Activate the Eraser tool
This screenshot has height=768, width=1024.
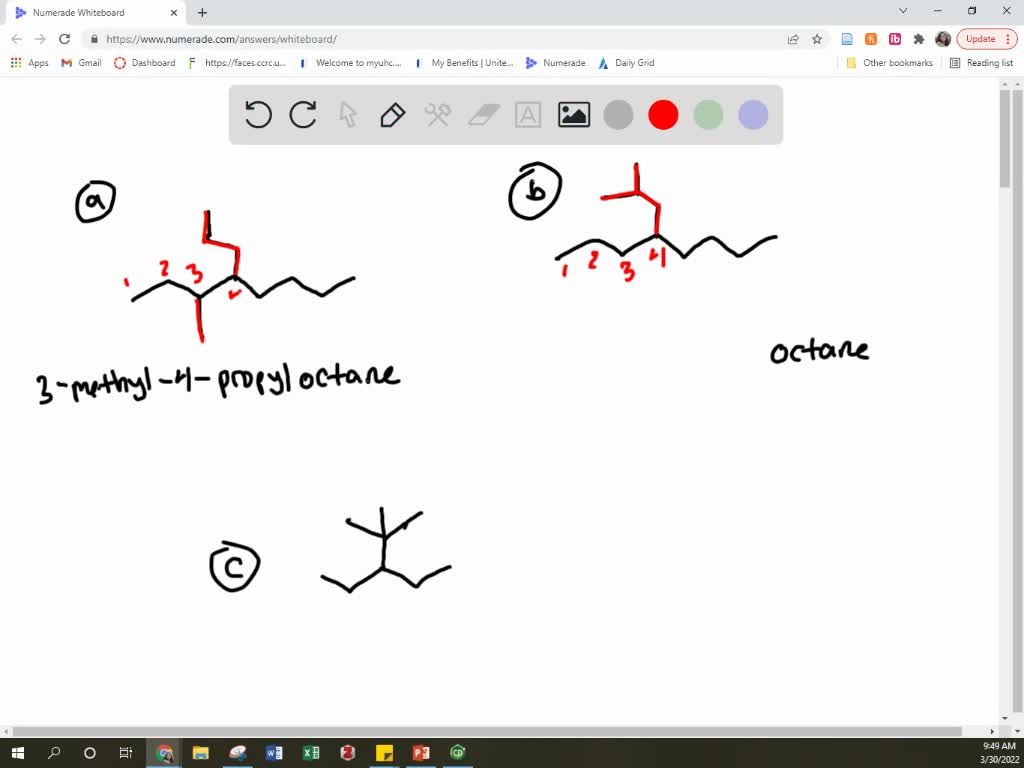tap(482, 114)
